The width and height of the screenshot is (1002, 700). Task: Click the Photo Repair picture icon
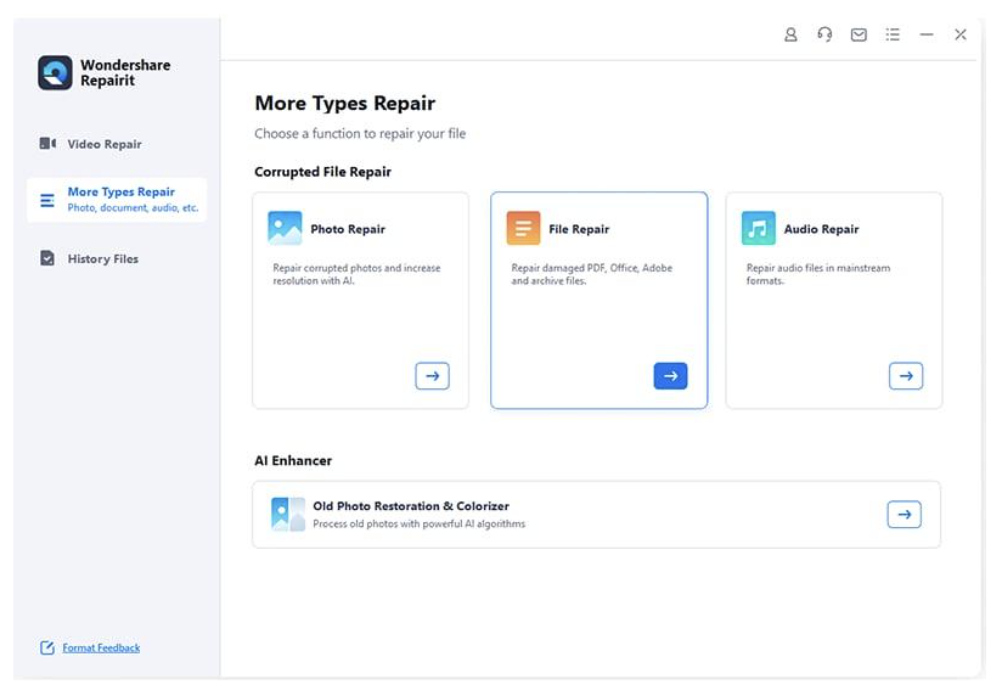(x=285, y=228)
